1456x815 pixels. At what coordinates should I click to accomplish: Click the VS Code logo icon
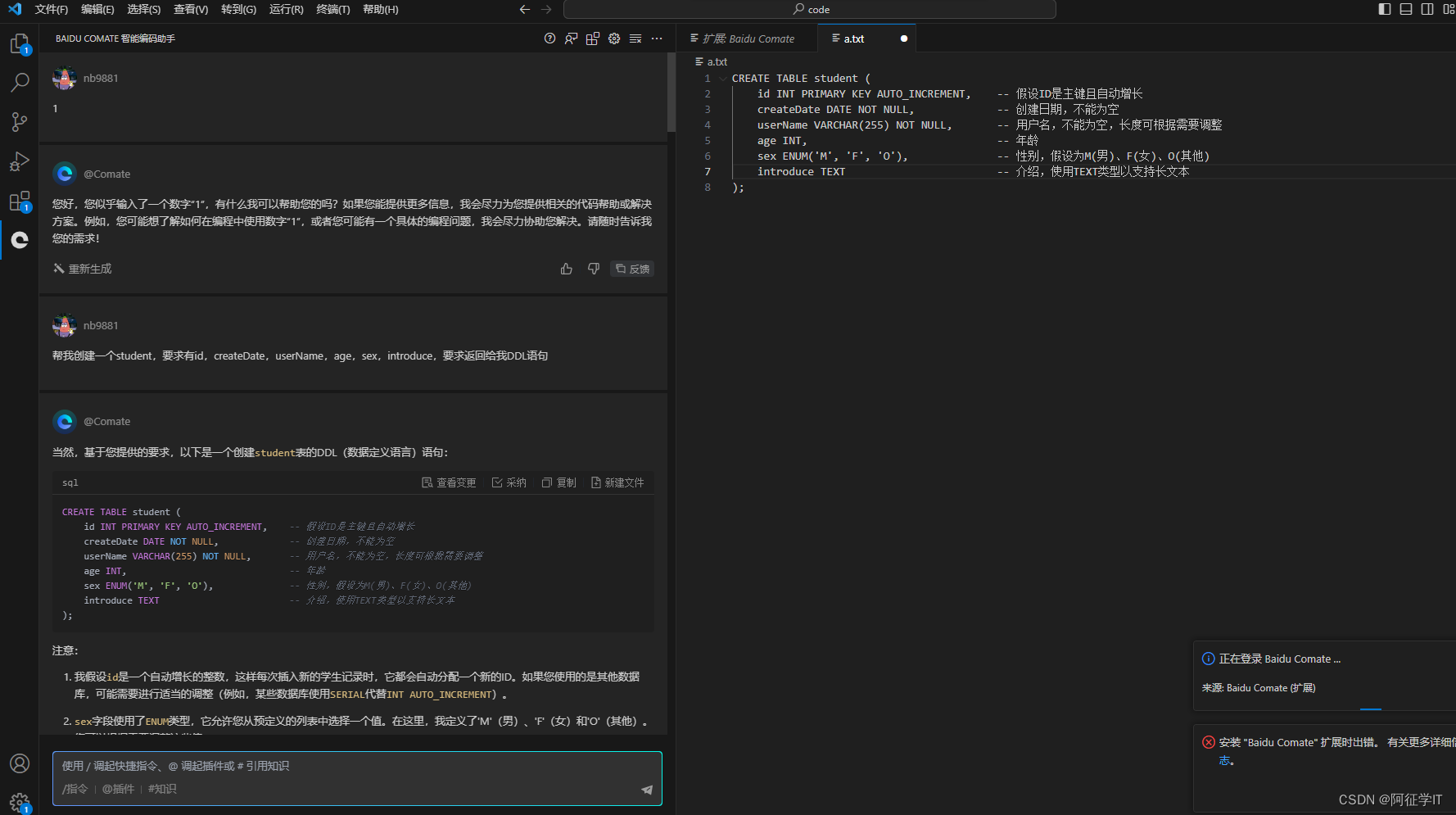click(x=14, y=9)
